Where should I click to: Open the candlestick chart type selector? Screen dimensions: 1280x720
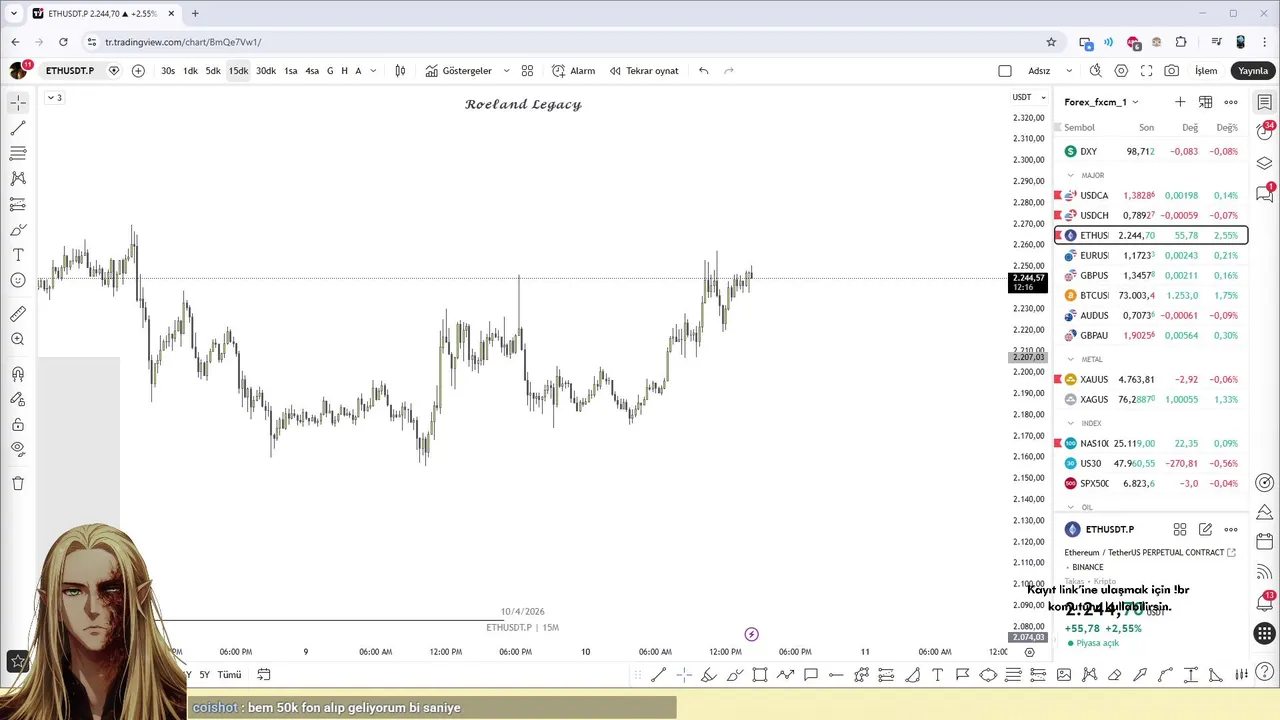point(400,71)
